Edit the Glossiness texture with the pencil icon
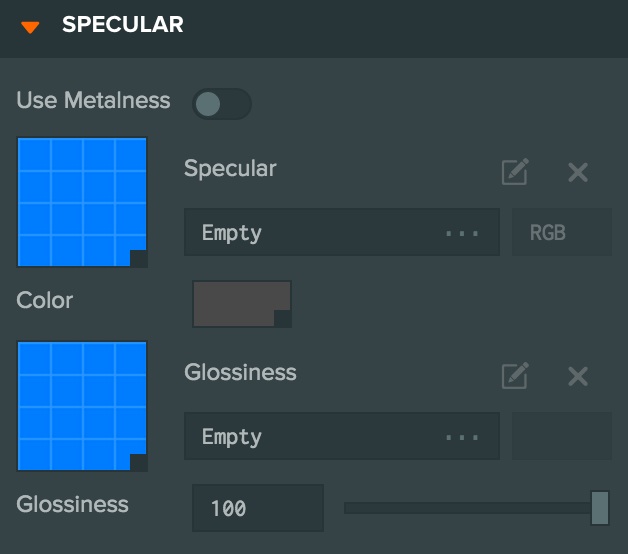The height and width of the screenshot is (554, 628). click(x=515, y=376)
